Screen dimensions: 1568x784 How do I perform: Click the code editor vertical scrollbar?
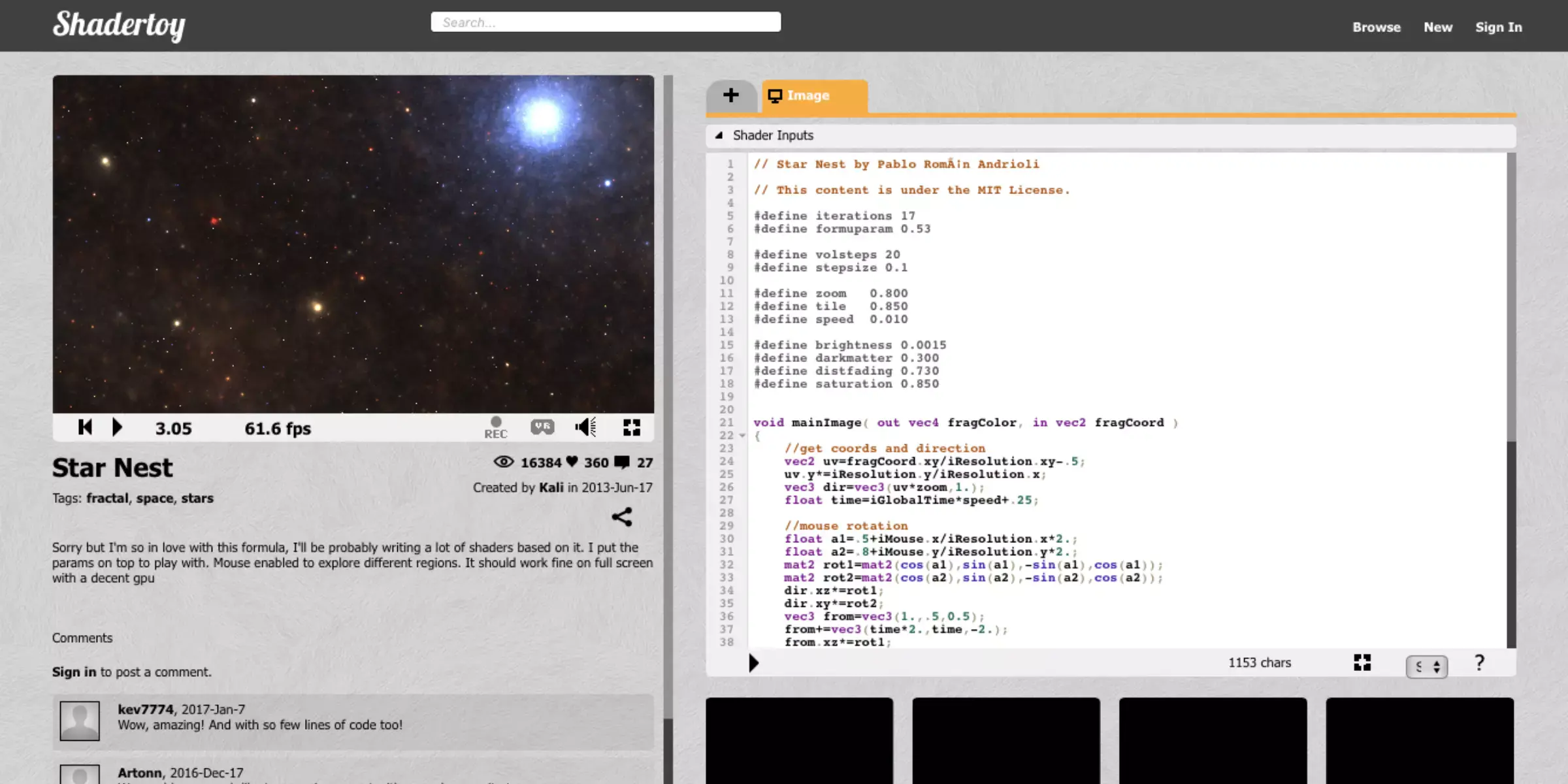tap(1511, 400)
